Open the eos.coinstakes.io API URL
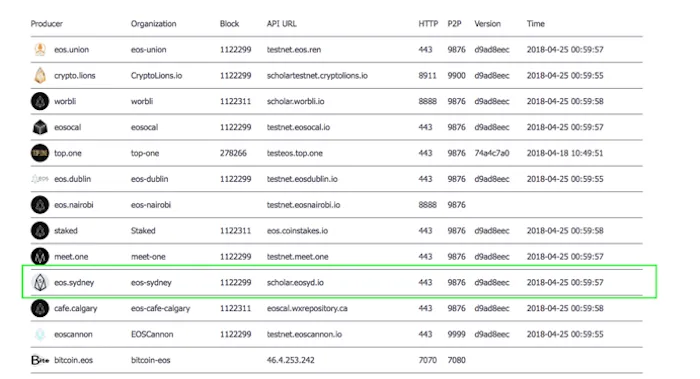The image size is (700, 379). click(297, 231)
